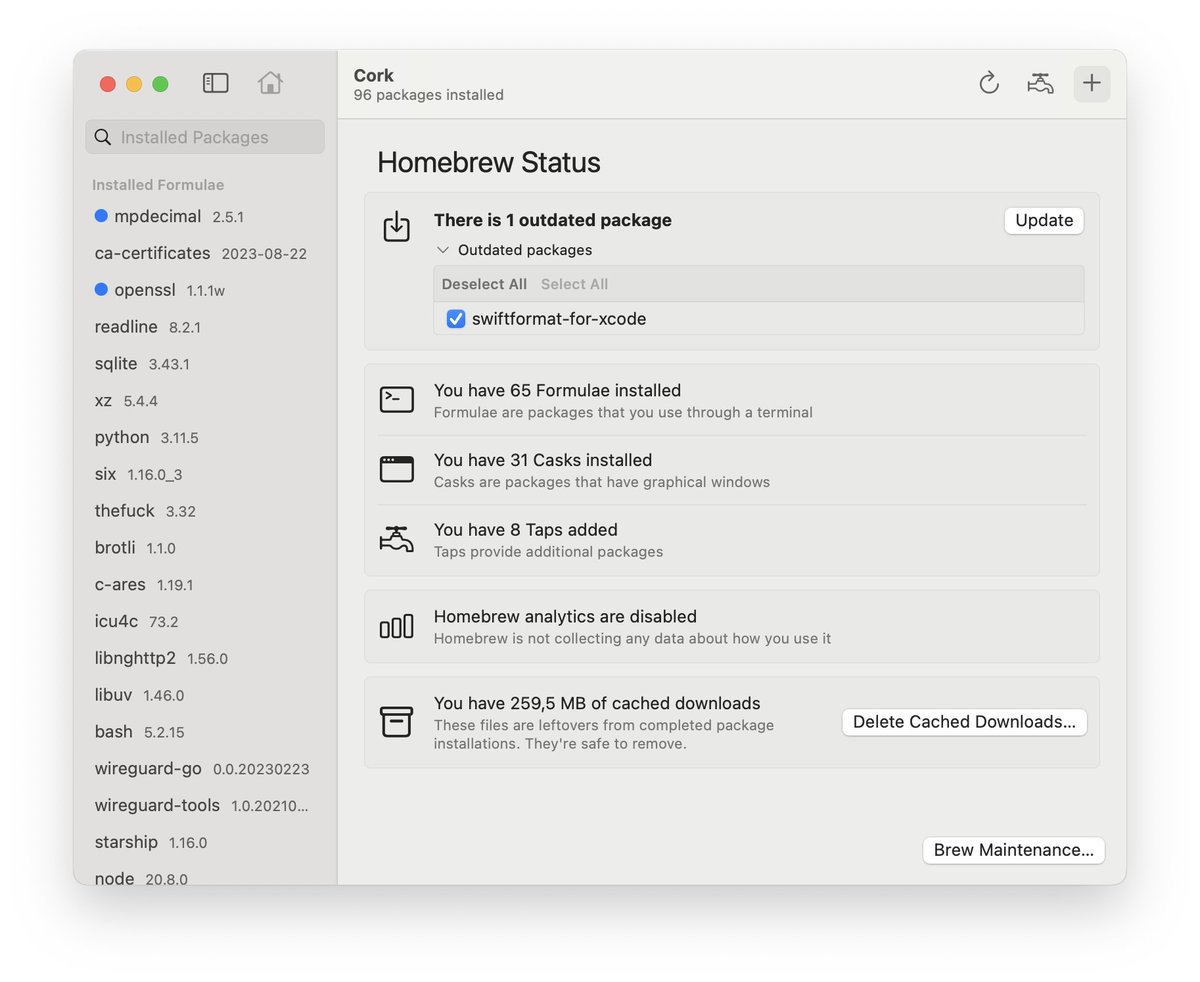
Task: Collapse the Outdated packages disclosure
Action: (x=443, y=250)
